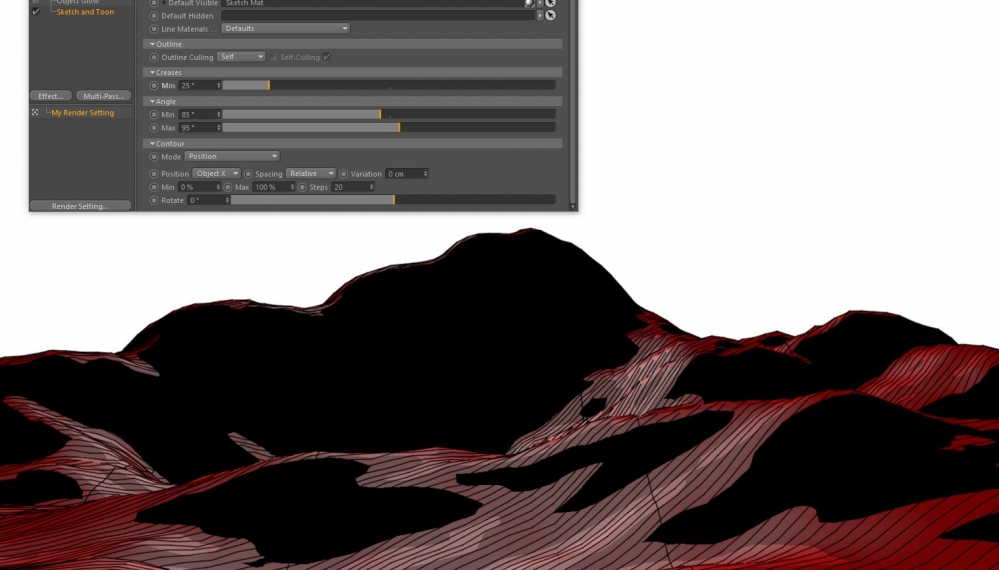Collapse the Angle section header
The width and height of the screenshot is (999, 570).
pos(153,102)
